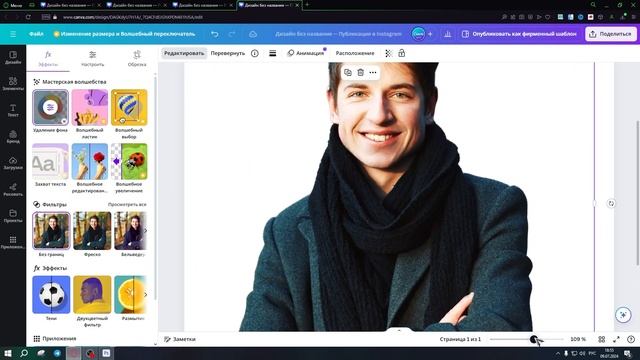
Task: Open Проекты panel in sidebar
Action: click(x=13, y=216)
